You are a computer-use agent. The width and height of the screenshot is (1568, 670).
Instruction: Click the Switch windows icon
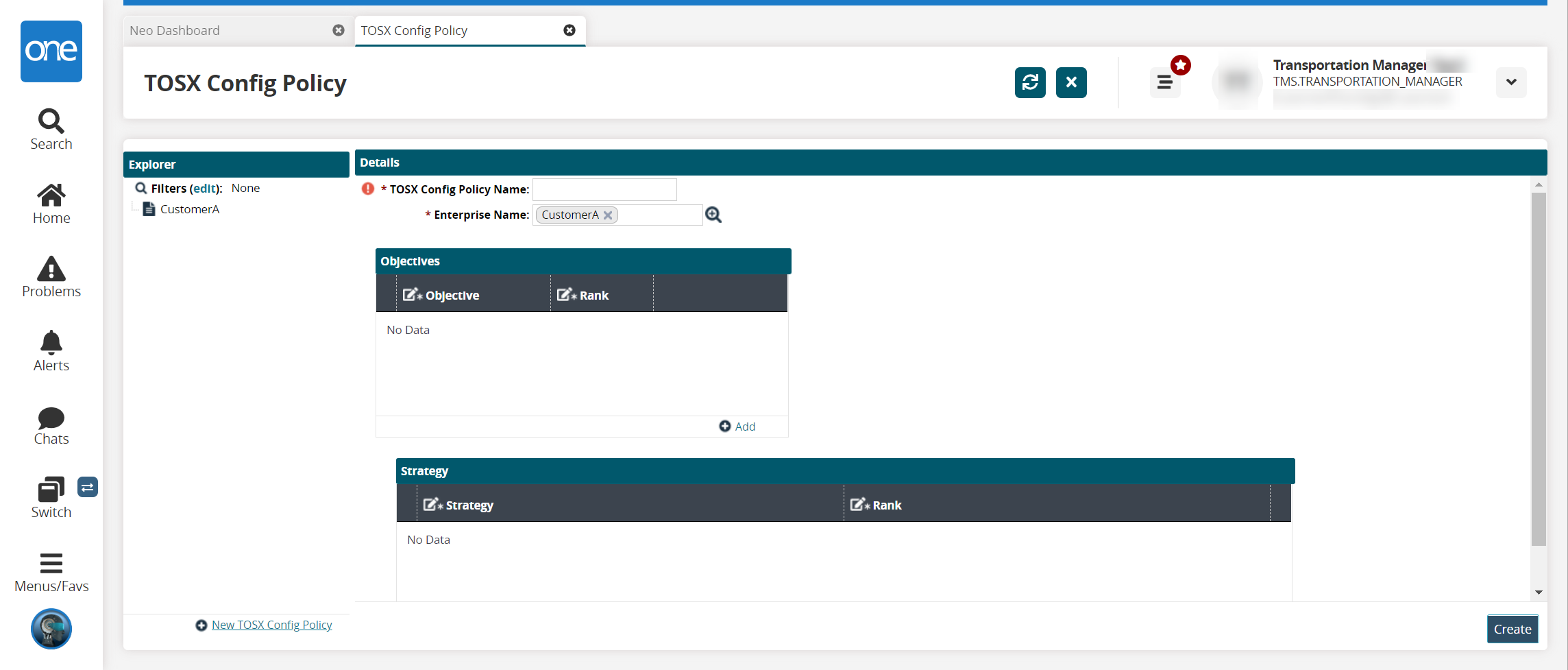(51, 490)
